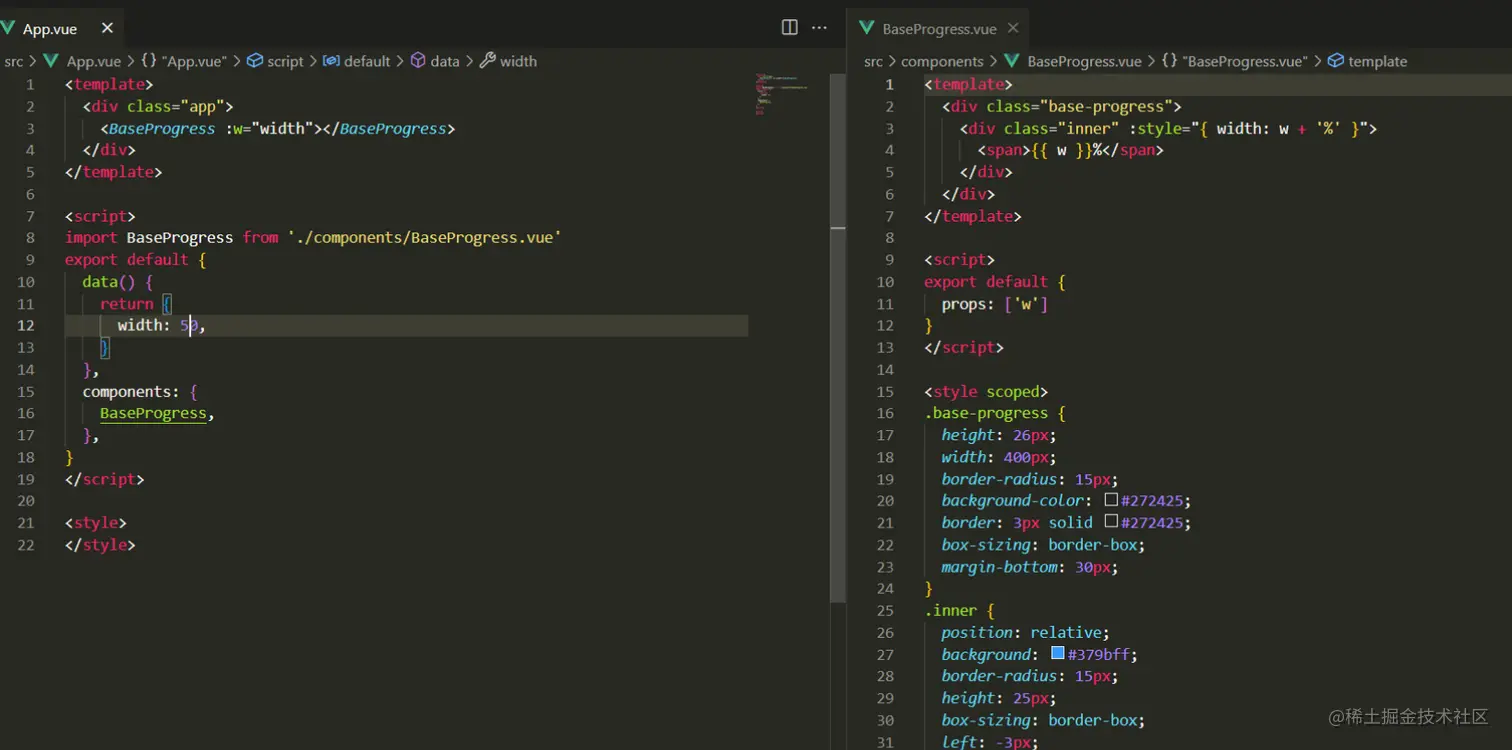Select the "App.vue" braces breadcrumb

tap(194, 61)
